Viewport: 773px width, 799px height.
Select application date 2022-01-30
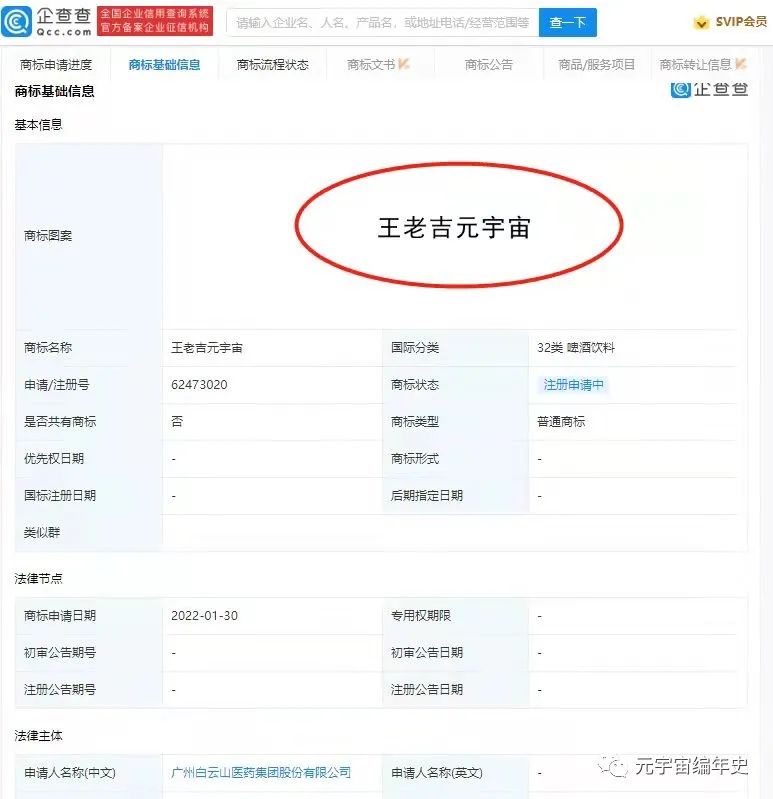204,616
